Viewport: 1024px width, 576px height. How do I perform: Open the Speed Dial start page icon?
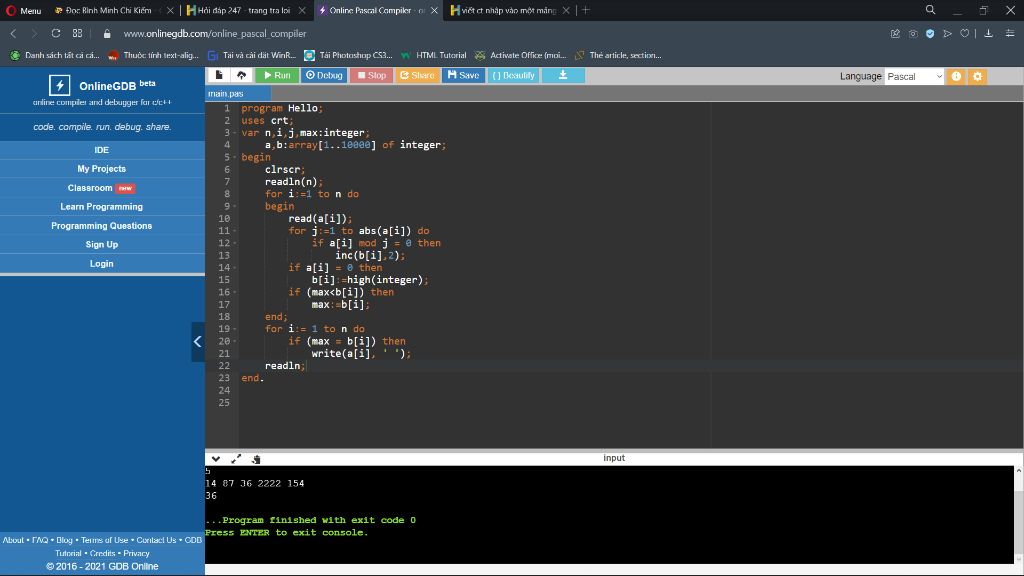point(78,33)
